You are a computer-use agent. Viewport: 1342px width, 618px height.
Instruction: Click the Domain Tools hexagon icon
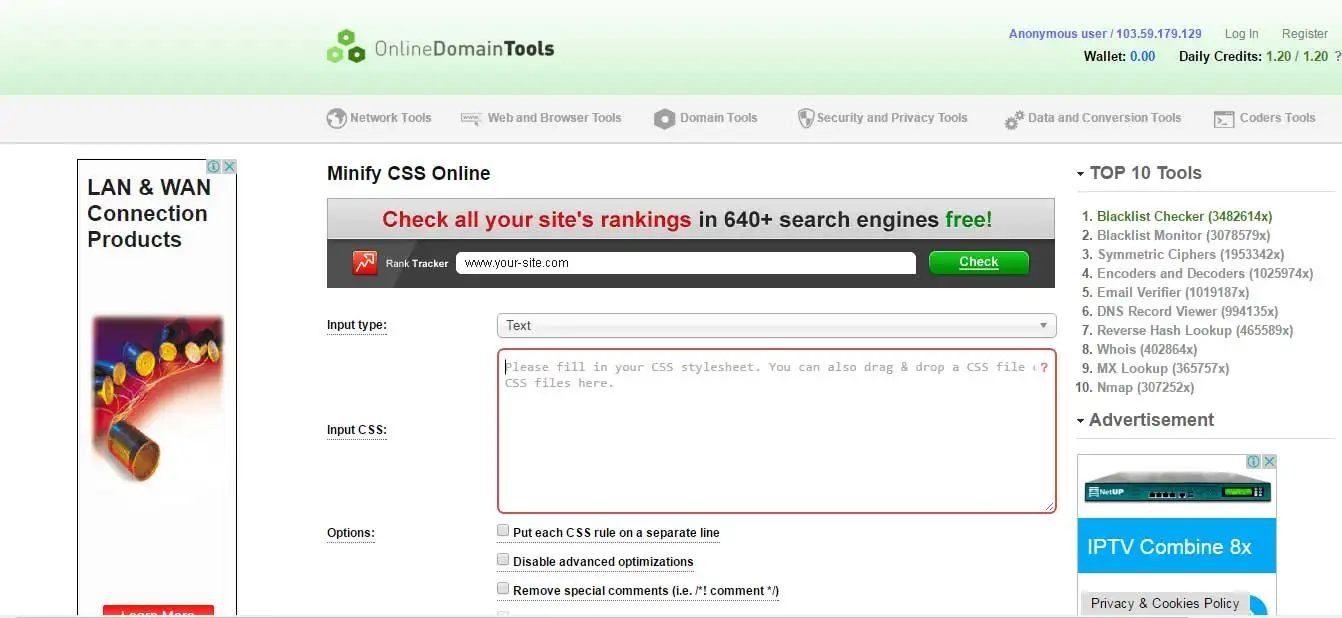(664, 119)
